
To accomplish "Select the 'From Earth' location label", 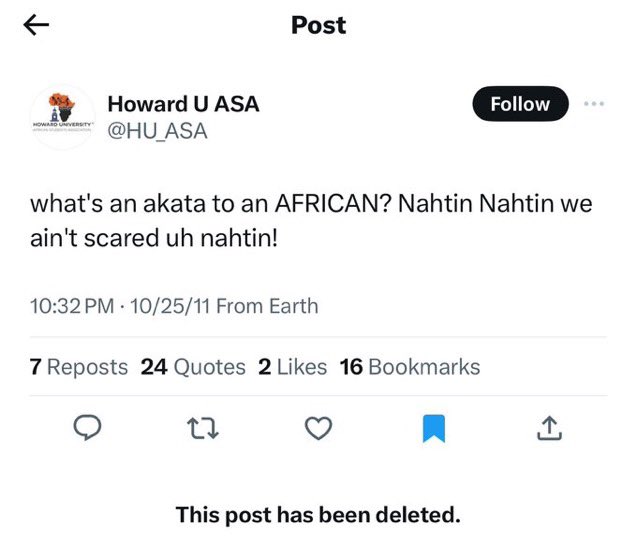I will pos(267,306).
